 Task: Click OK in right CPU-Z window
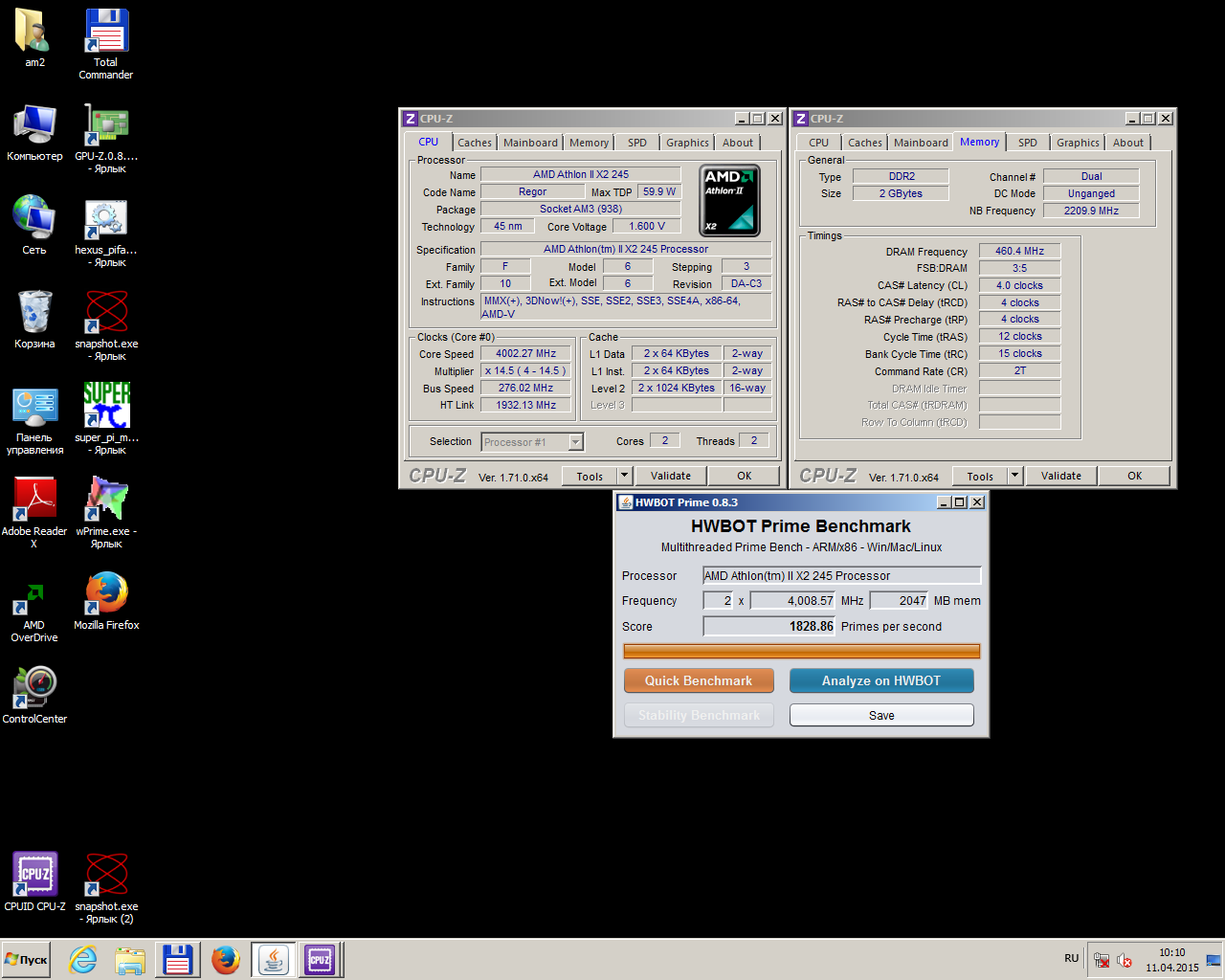click(x=1135, y=476)
